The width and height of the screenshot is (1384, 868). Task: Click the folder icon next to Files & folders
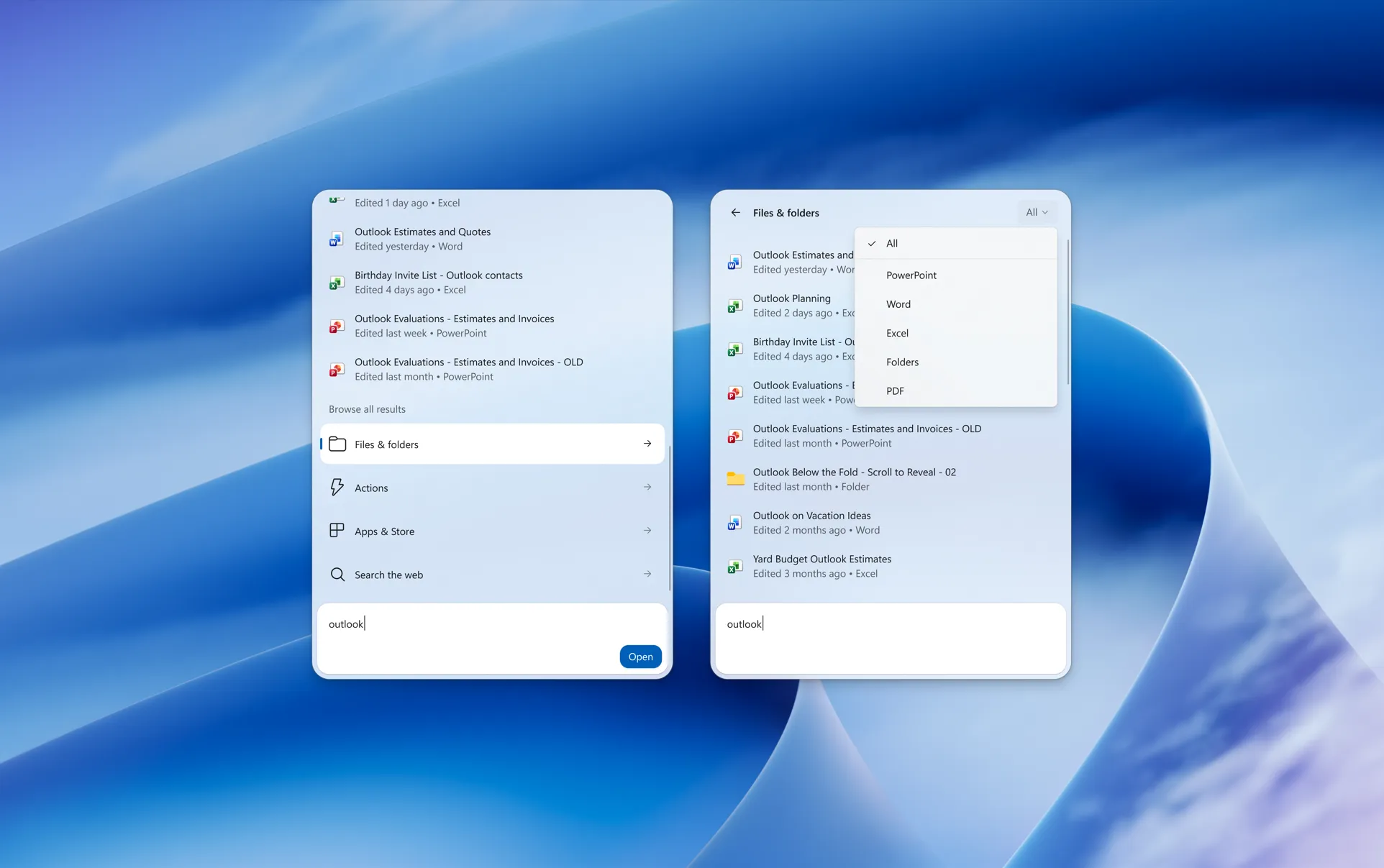[x=337, y=444]
